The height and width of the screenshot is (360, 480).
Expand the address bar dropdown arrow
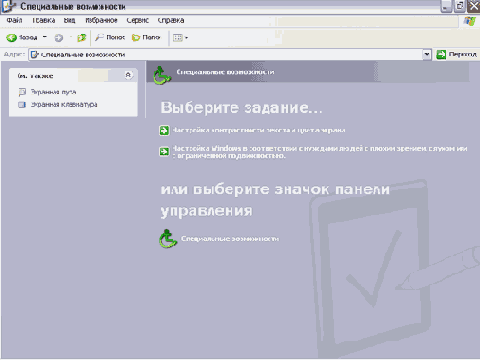point(427,54)
